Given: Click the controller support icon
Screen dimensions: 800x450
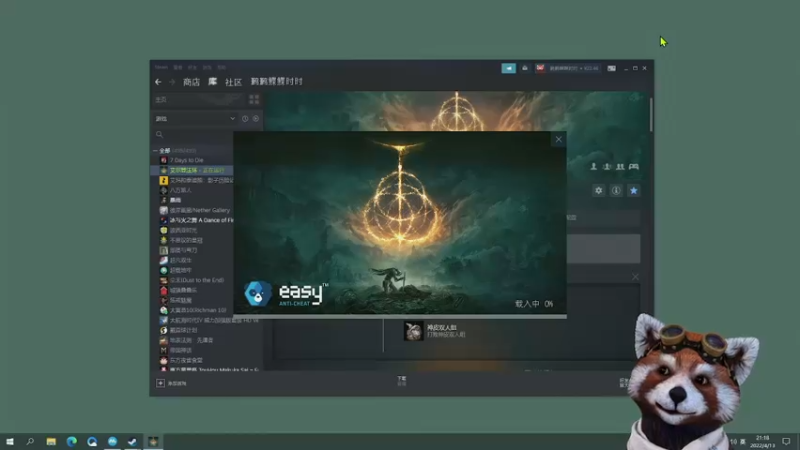Looking at the screenshot, I should (x=634, y=166).
